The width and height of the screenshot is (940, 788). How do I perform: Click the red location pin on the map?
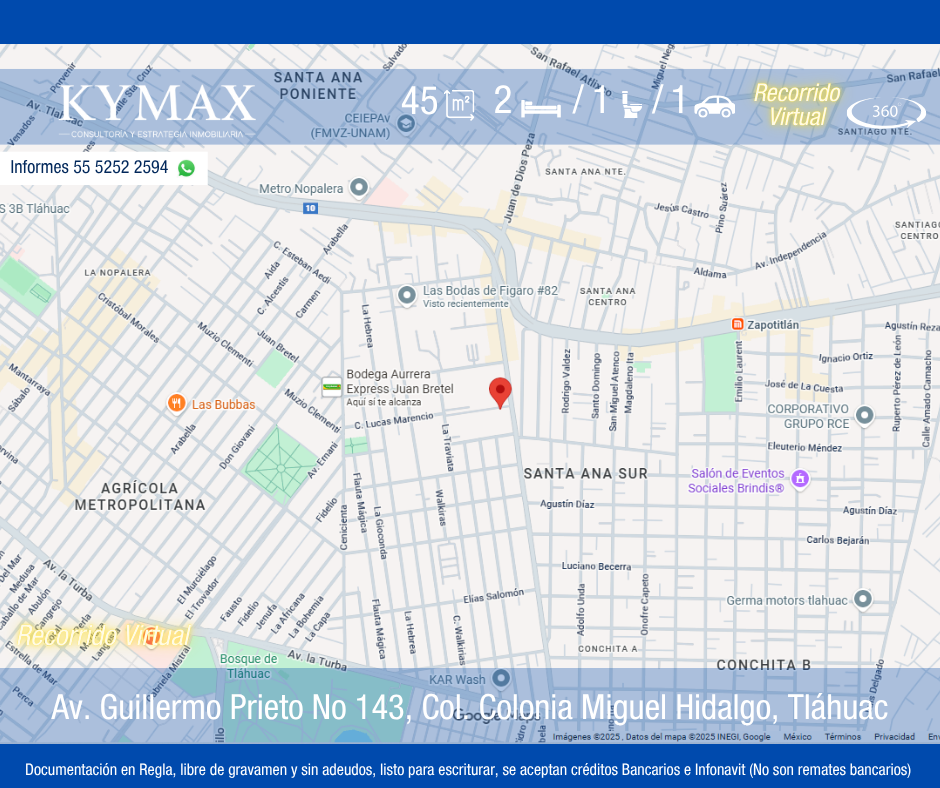500,392
